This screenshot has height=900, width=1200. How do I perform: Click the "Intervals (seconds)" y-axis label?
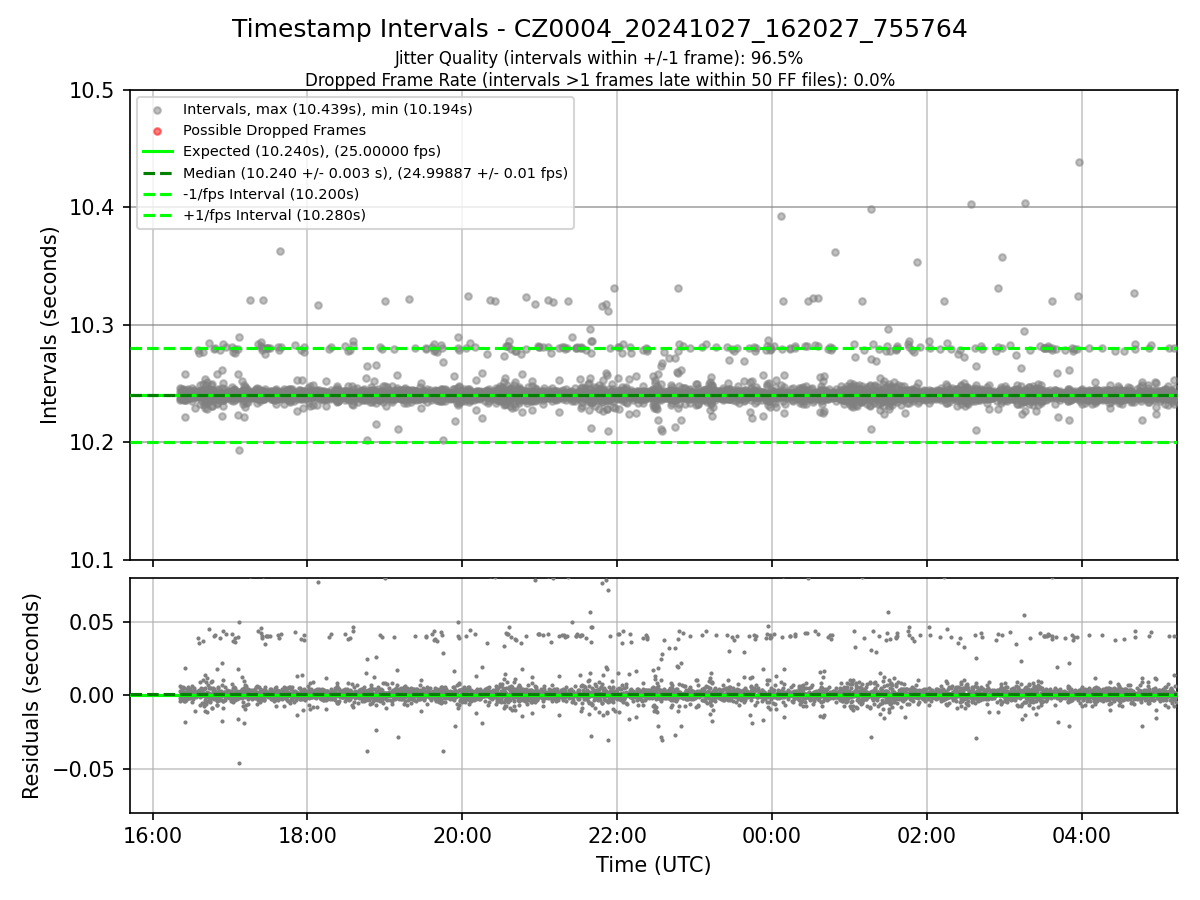click(50, 325)
